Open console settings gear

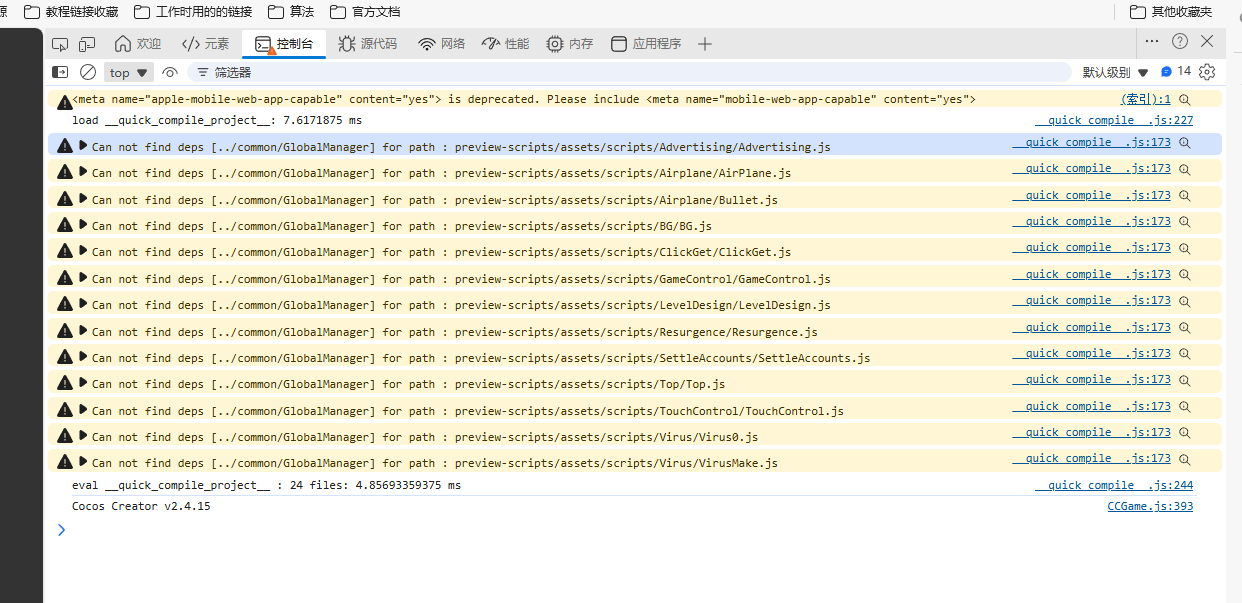(x=1207, y=72)
